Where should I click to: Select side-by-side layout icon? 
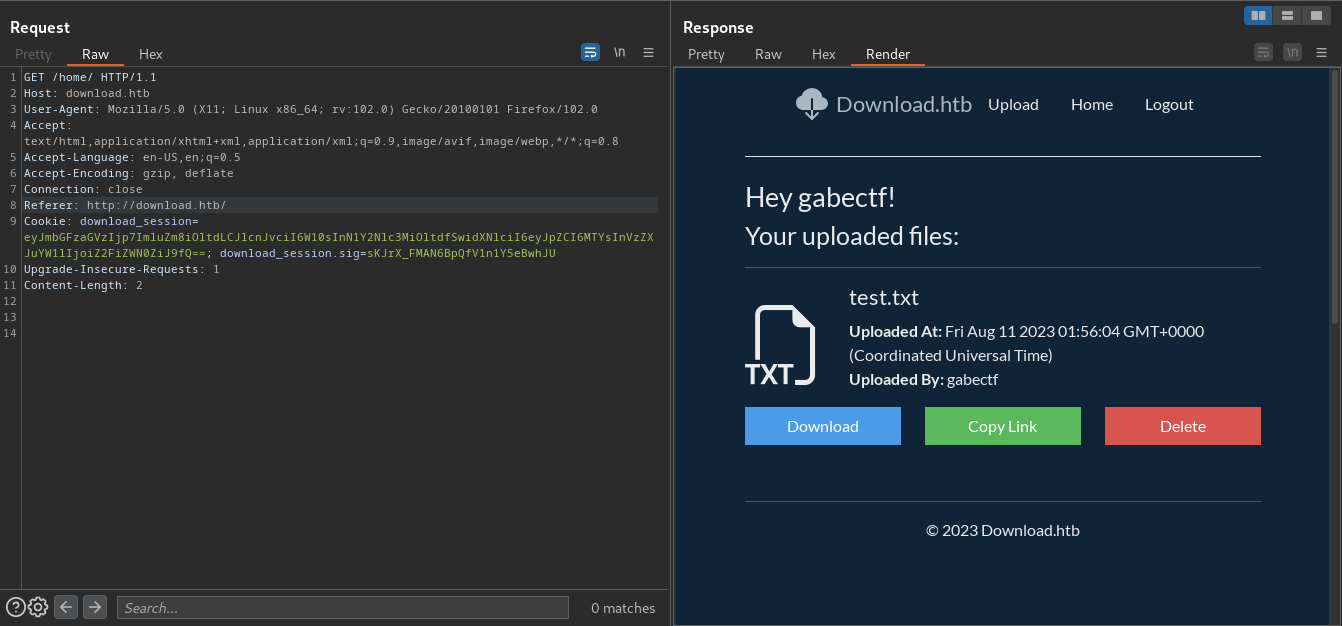(1258, 15)
